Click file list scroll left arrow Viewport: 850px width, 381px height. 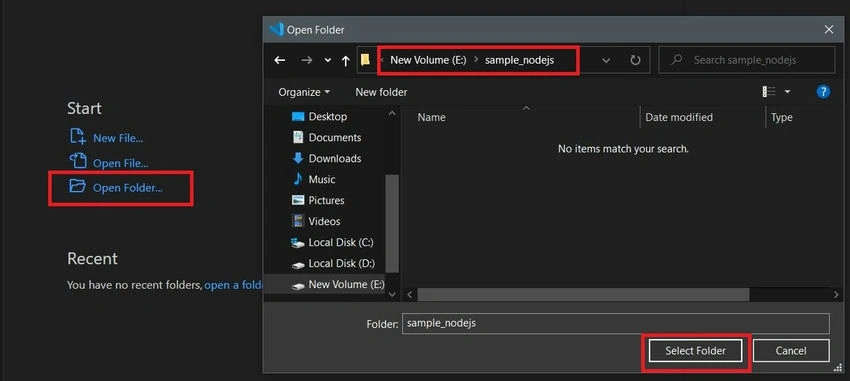pos(409,295)
